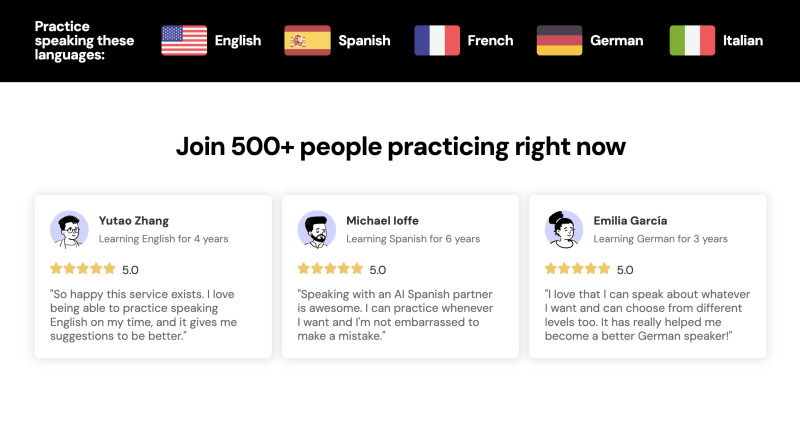Choose the German language label

(617, 40)
